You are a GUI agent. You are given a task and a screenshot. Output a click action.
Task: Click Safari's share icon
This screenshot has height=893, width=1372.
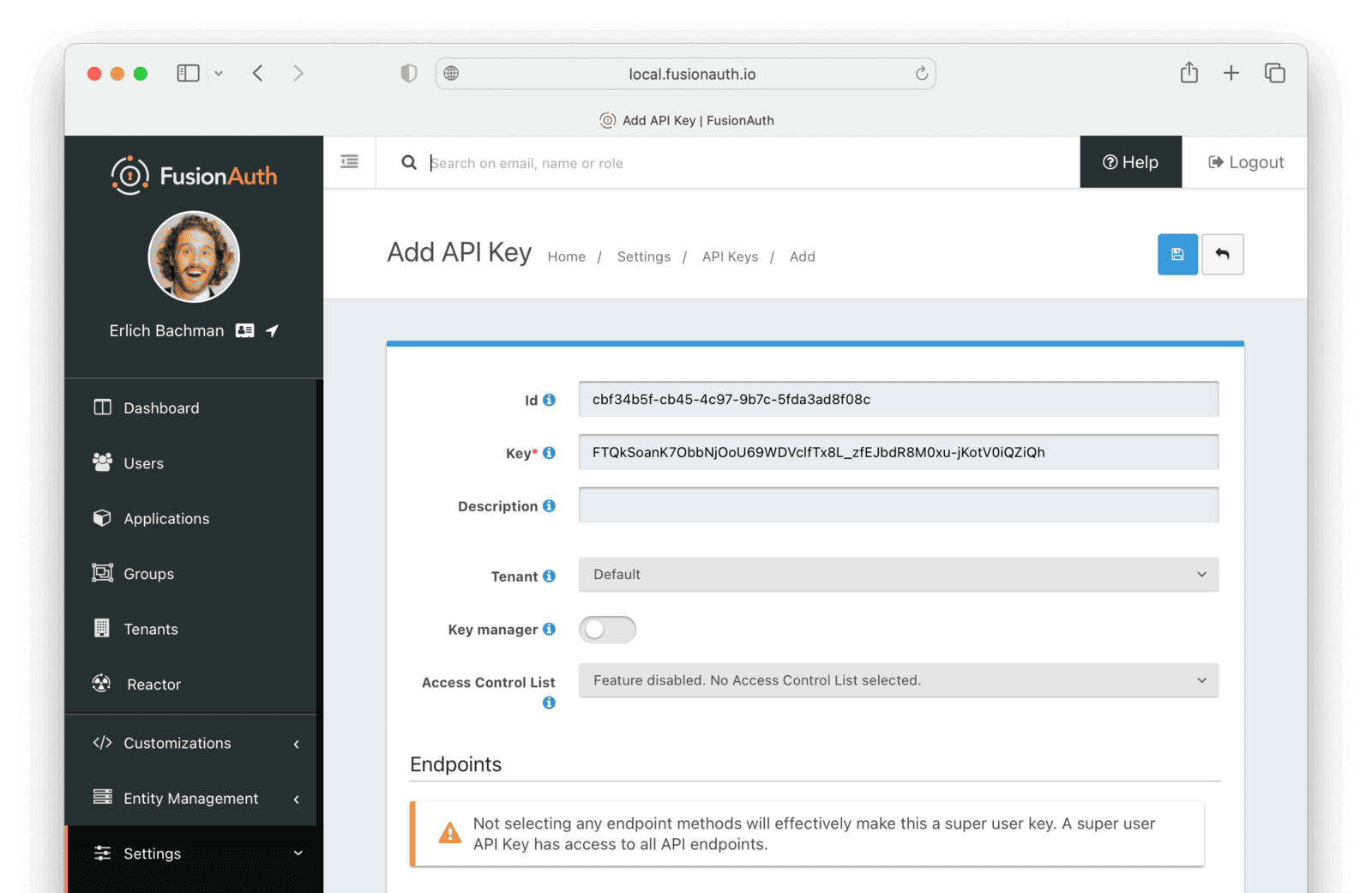(1188, 74)
